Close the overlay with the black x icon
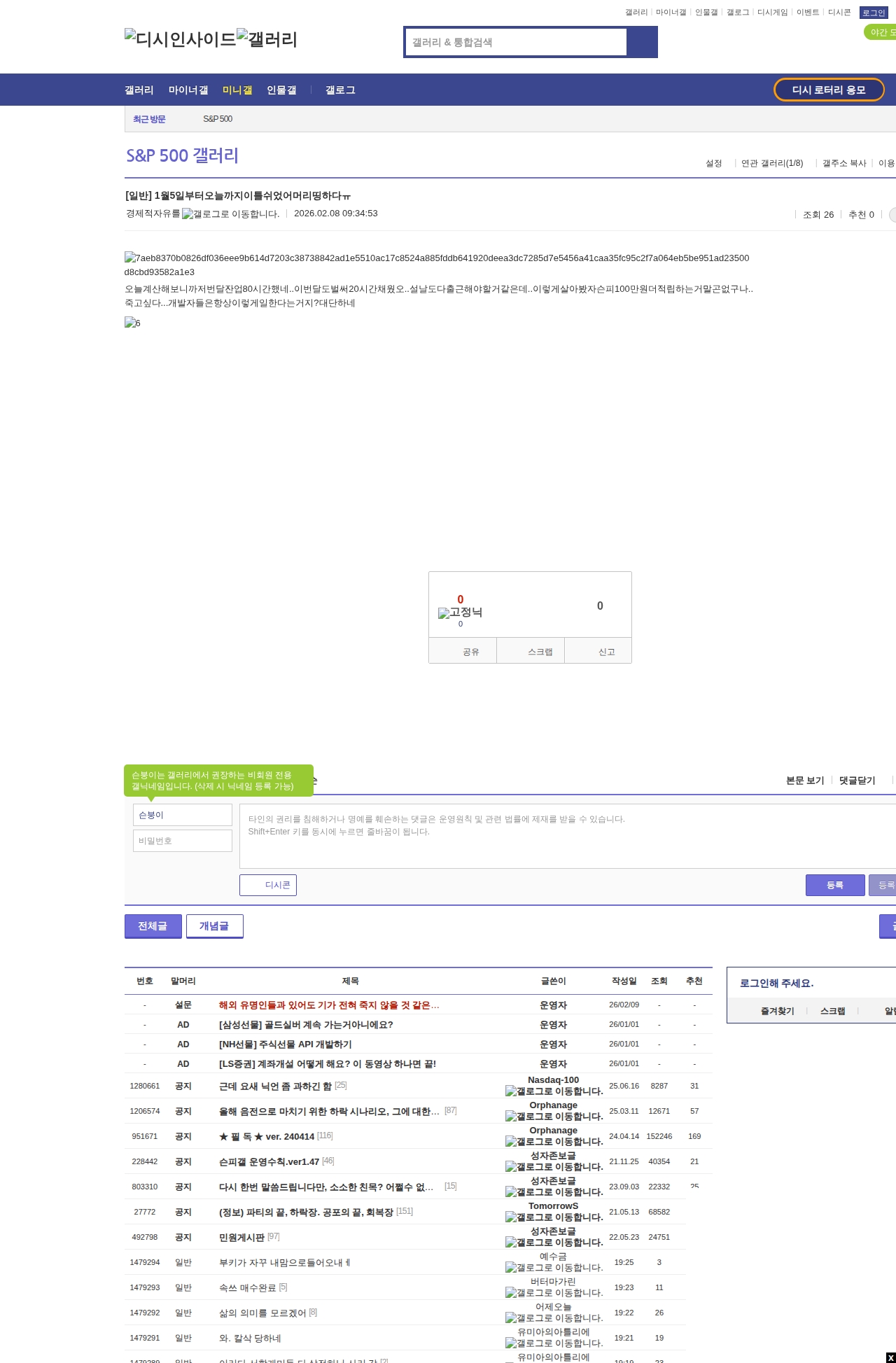This screenshot has height=1363, width=896. (x=890, y=1358)
